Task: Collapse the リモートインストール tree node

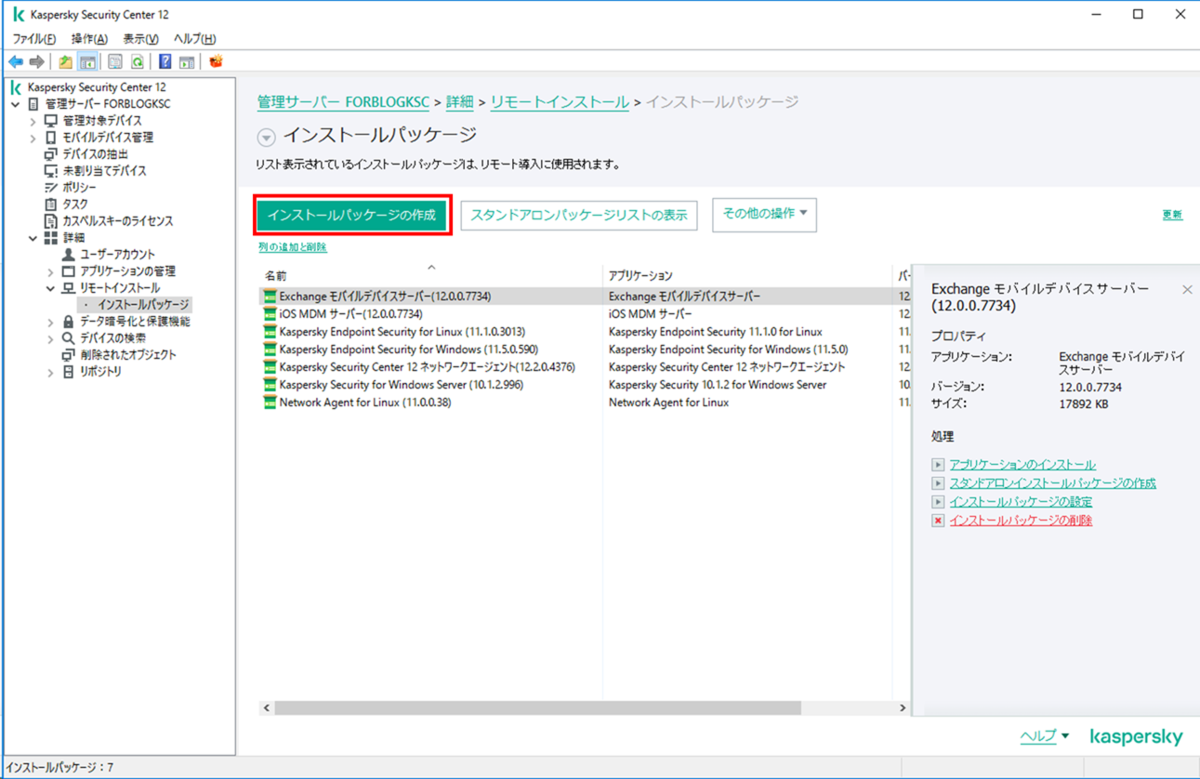Action: tap(50, 288)
